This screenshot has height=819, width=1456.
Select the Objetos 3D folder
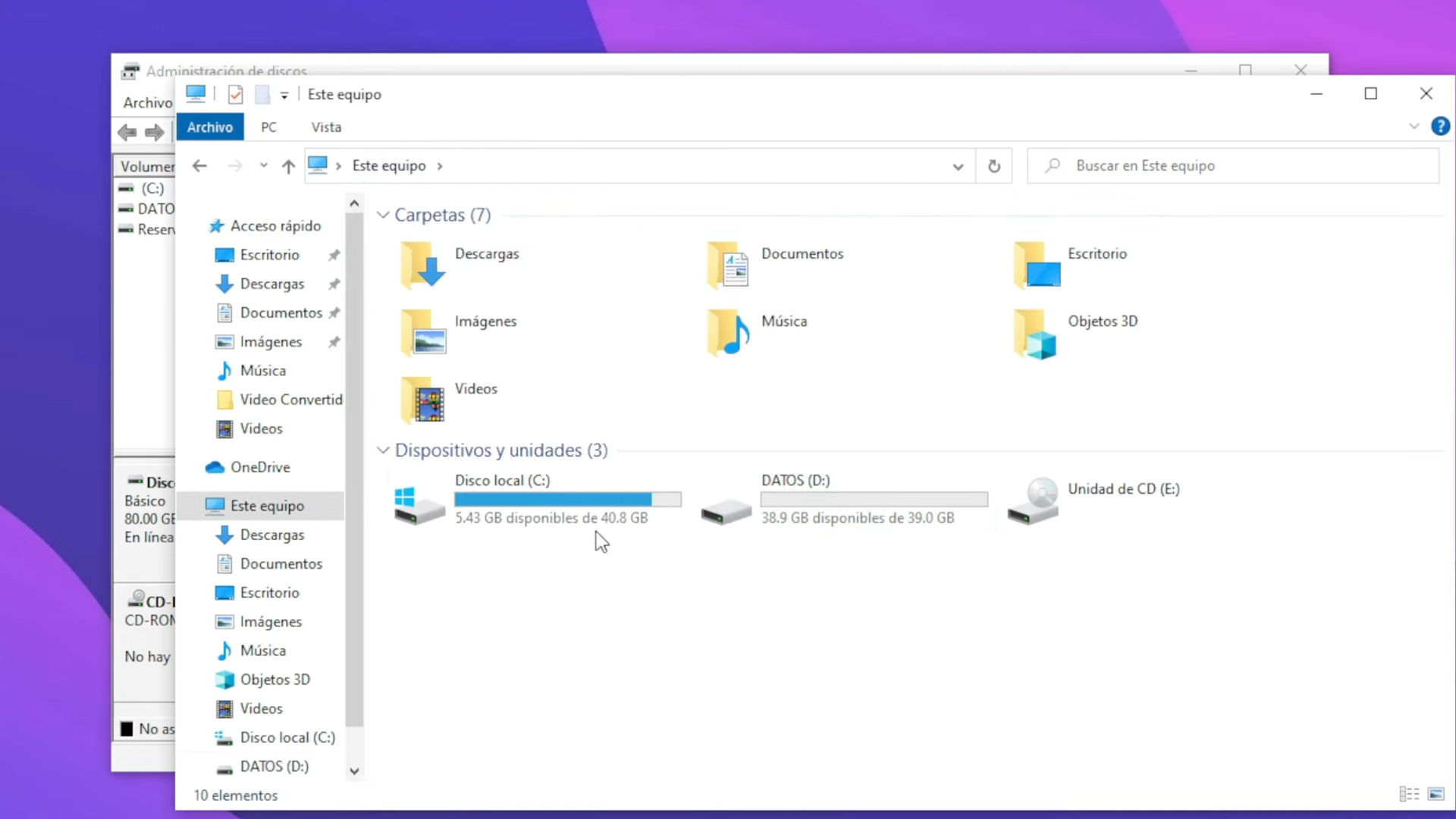click(x=1103, y=322)
